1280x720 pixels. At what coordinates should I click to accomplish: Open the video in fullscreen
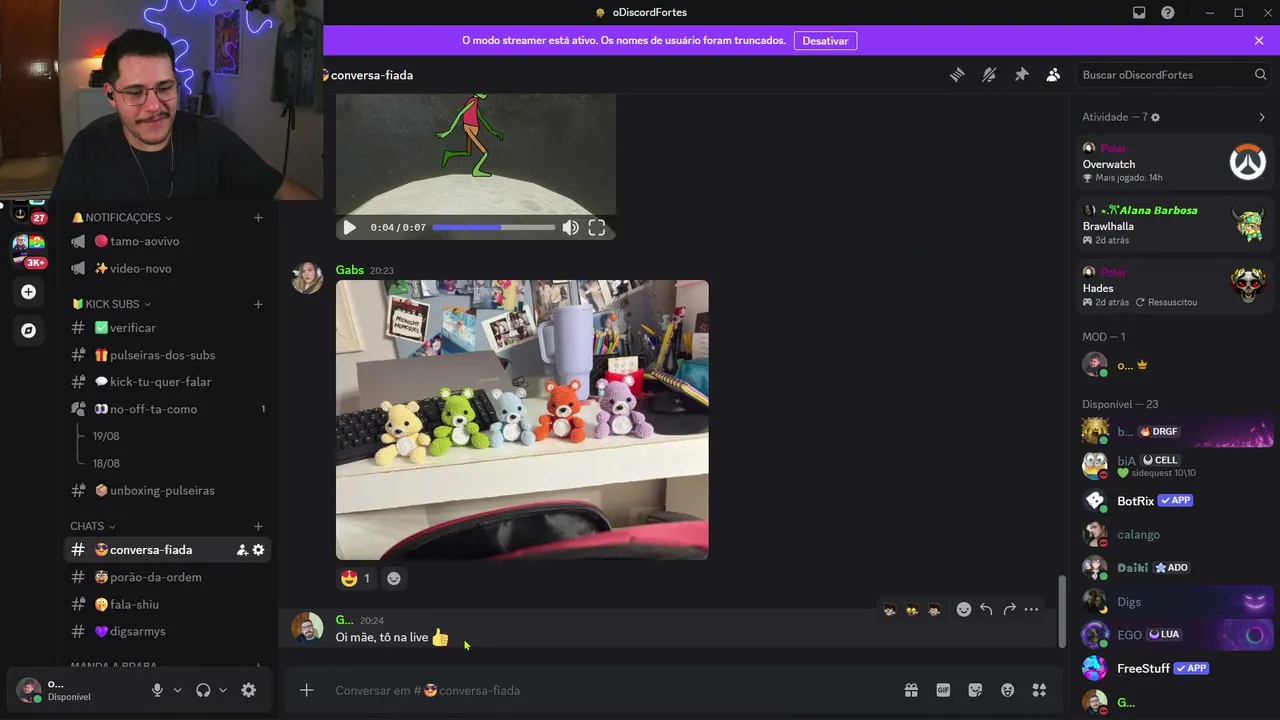(x=597, y=228)
